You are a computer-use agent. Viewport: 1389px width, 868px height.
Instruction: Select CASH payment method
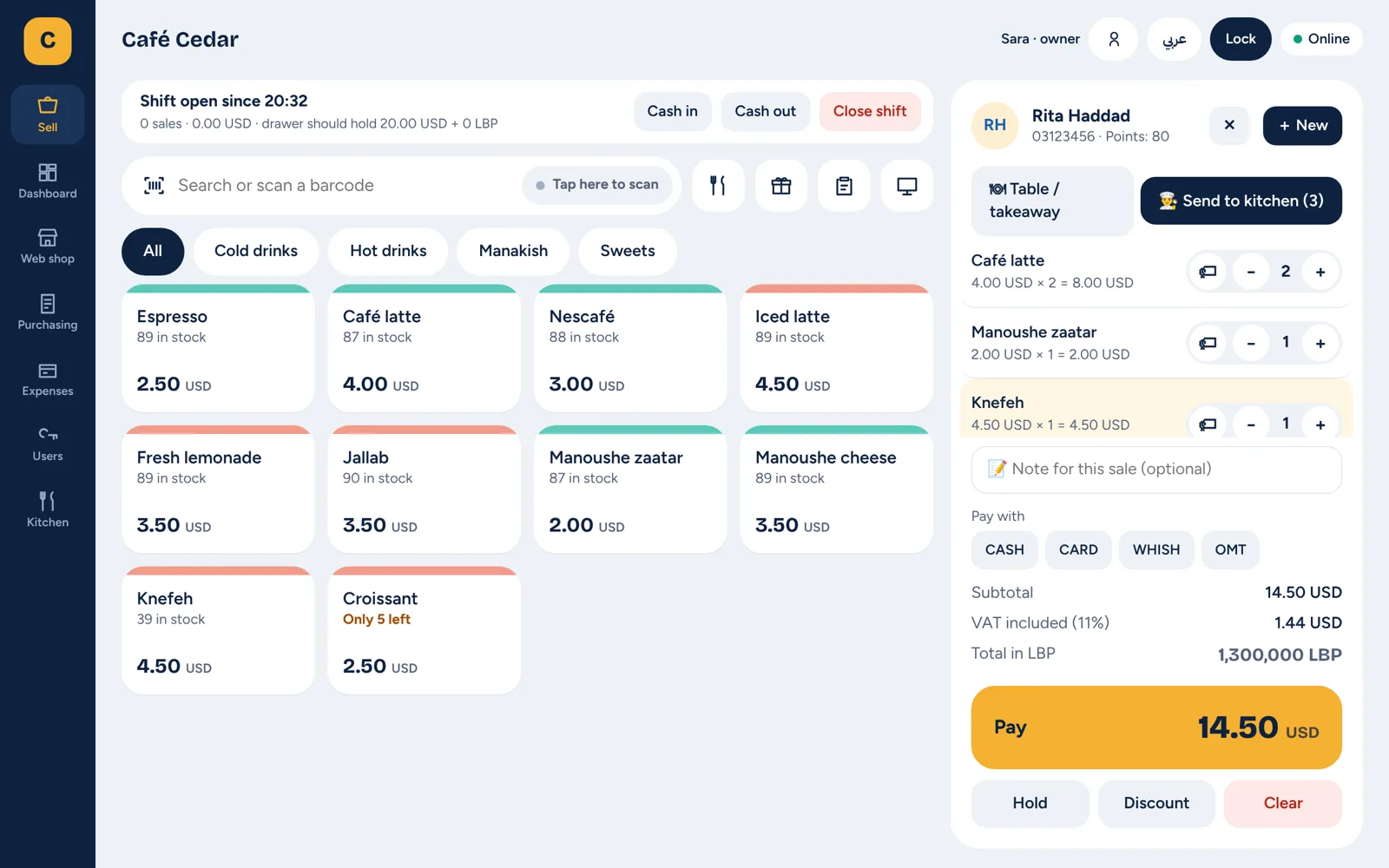click(1004, 549)
